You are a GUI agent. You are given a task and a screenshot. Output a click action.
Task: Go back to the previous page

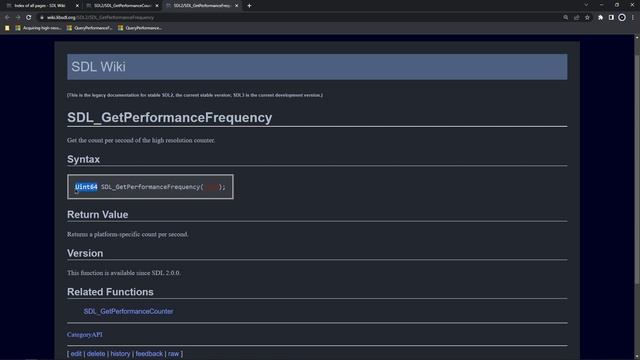pyautogui.click(x=7, y=18)
